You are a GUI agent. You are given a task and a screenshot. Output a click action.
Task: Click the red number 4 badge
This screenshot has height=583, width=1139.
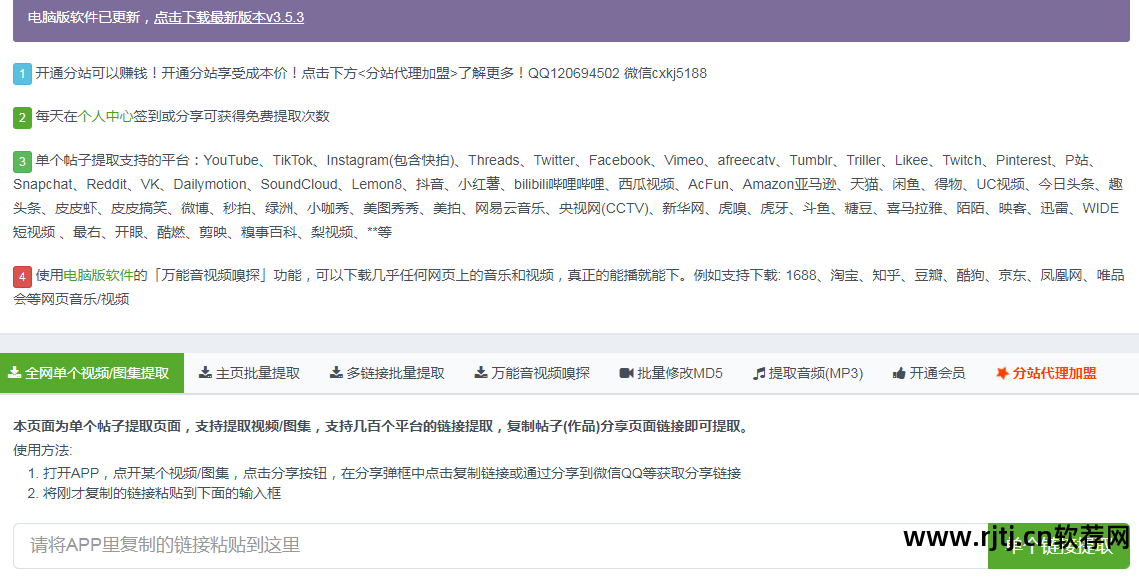click(x=23, y=277)
